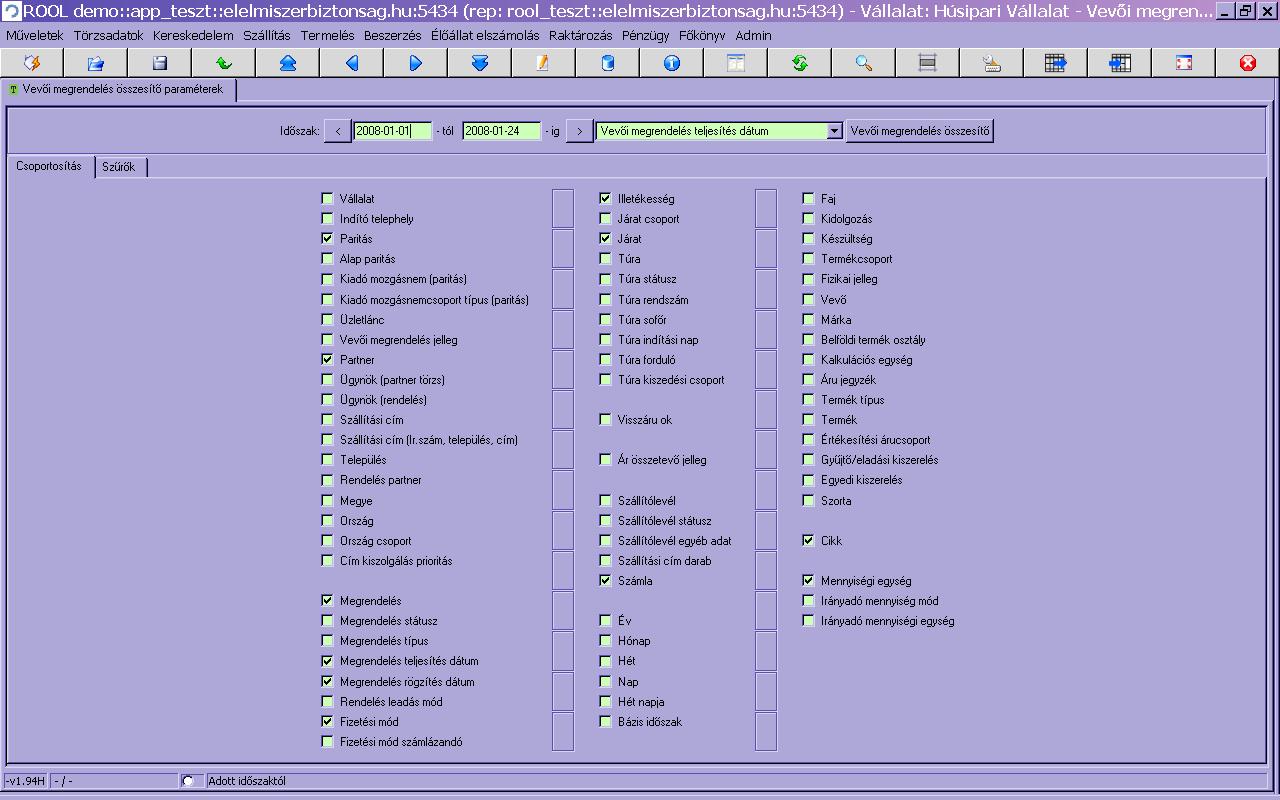Select the Adott időszaktól radio button
Screen dimensions: 1280x800
pos(187,781)
